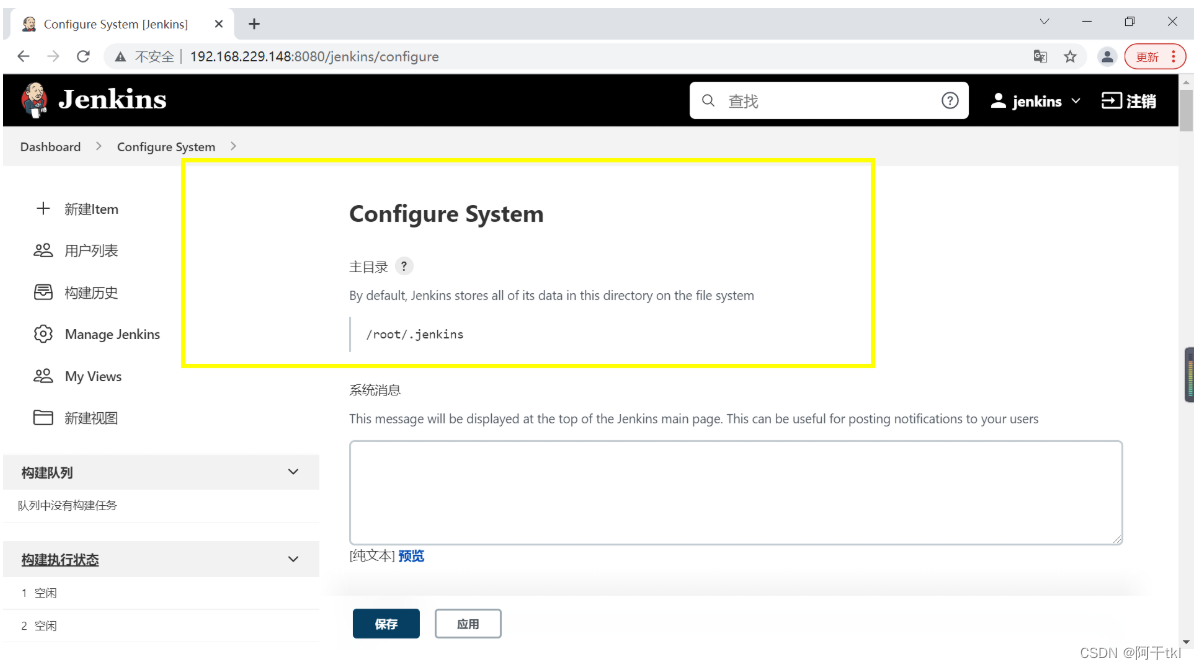Click the 预览 preview link
The height and width of the screenshot is (669, 1196).
[411, 556]
